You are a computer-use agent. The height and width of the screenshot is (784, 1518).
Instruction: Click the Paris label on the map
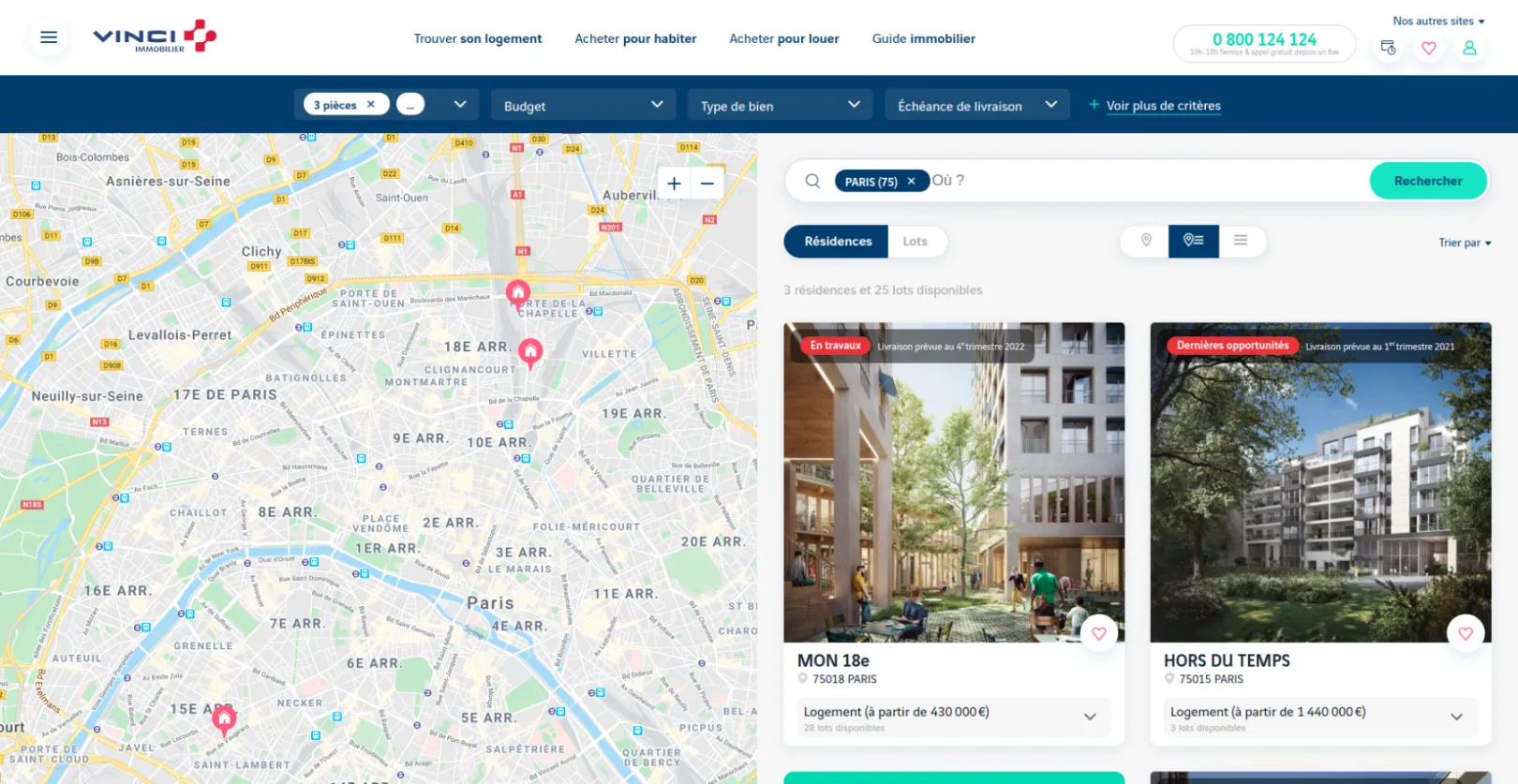click(x=490, y=603)
